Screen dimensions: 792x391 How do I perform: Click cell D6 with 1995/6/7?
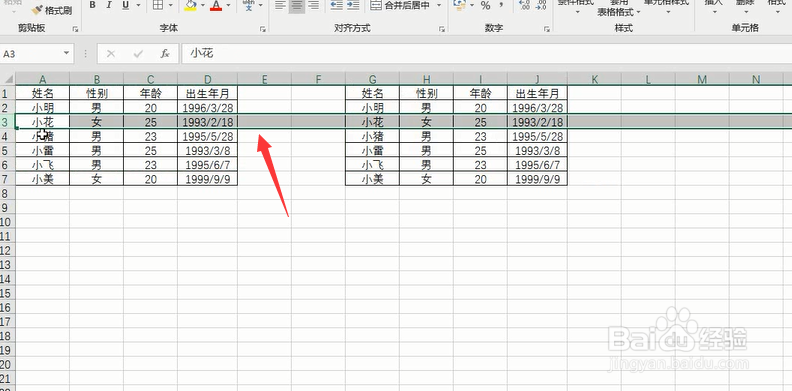(x=208, y=165)
